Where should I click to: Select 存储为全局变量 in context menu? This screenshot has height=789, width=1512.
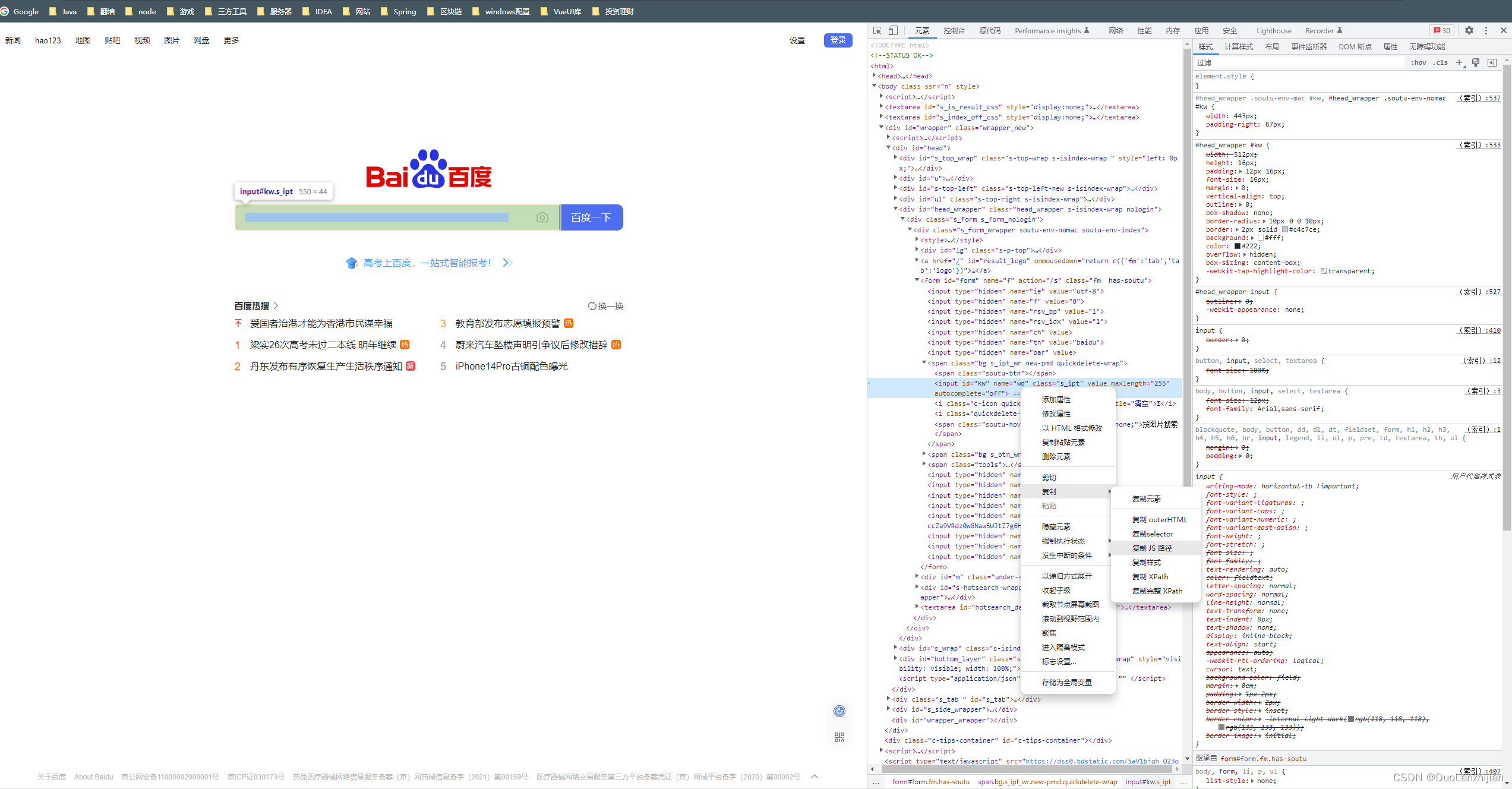1068,682
